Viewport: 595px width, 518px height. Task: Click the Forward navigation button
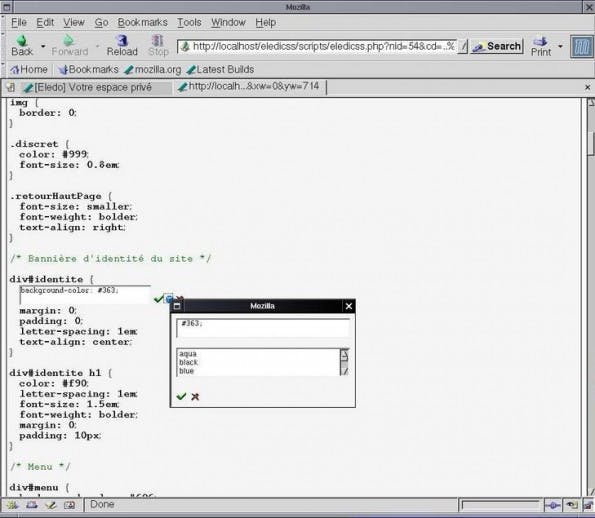[x=69, y=46]
